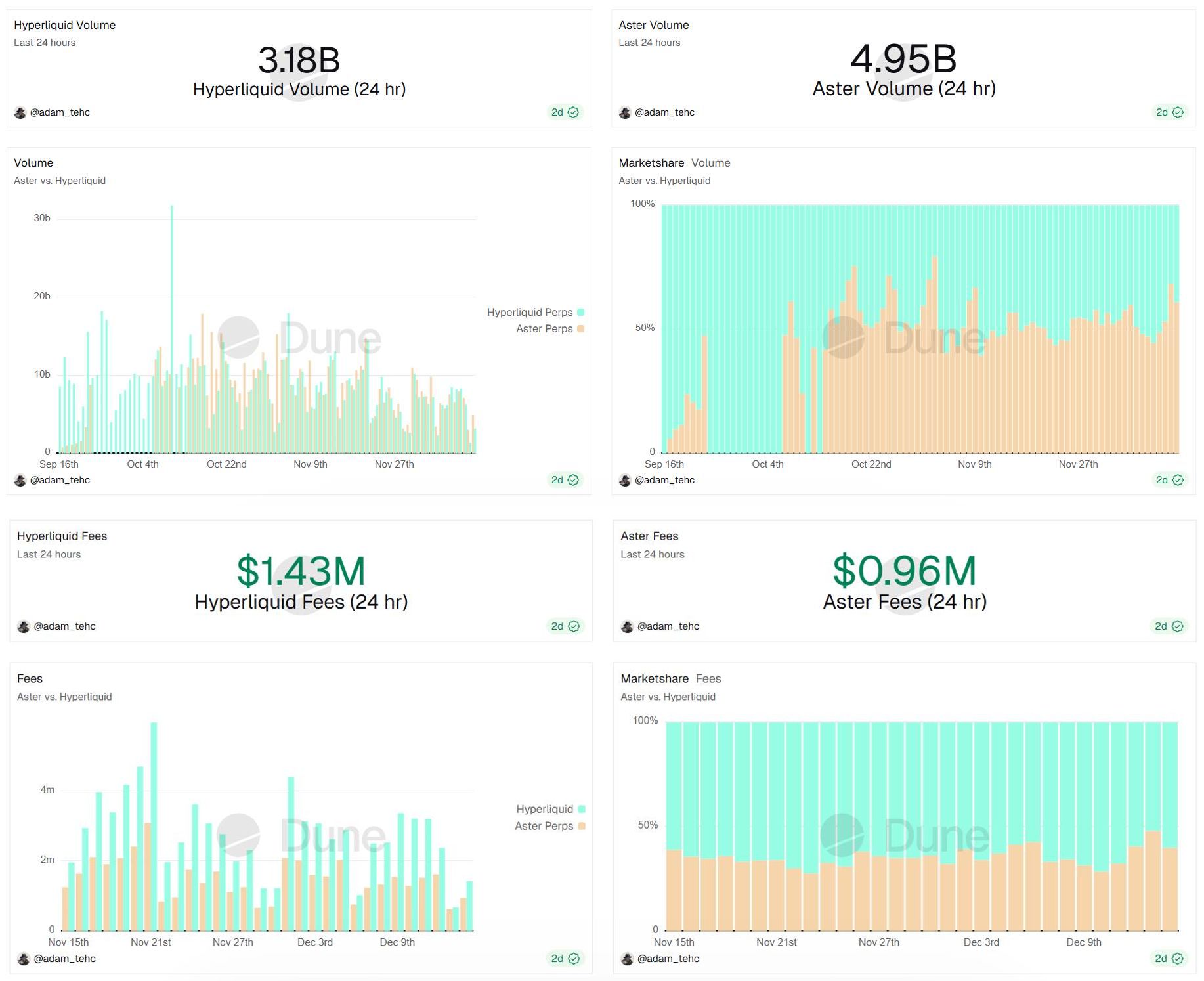Screen dimensions: 1204x981
Task: Click the 3.18B Hyperliquid Volume counter
Action: (299, 60)
